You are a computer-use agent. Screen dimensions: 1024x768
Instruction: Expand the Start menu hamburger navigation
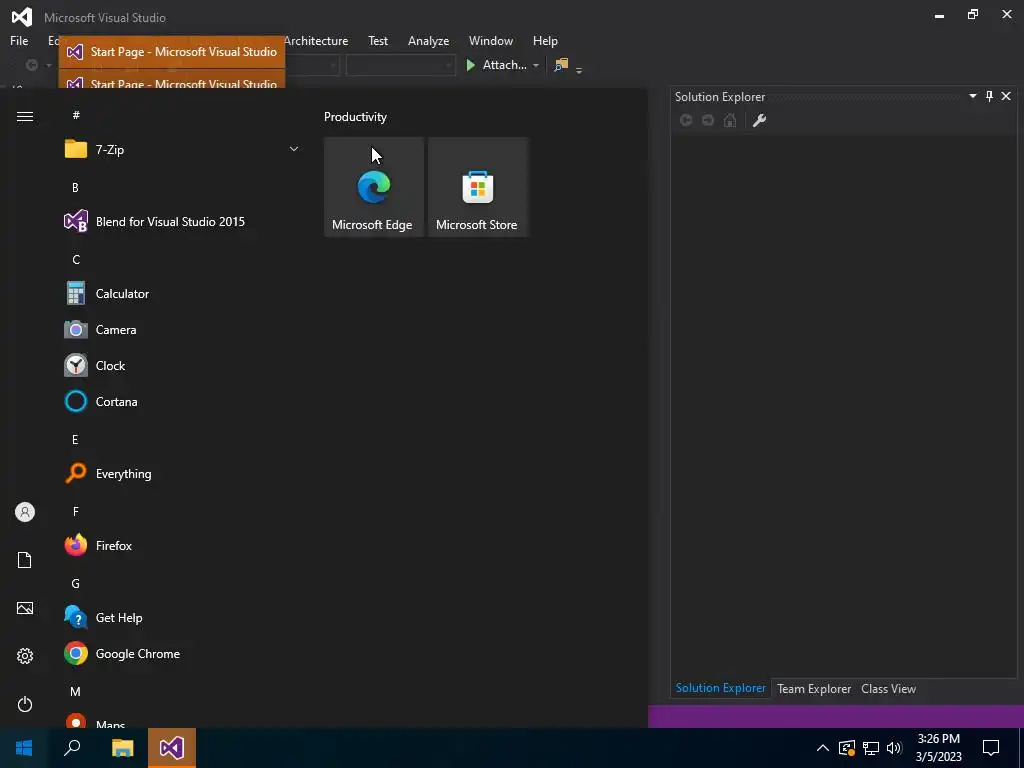(25, 116)
